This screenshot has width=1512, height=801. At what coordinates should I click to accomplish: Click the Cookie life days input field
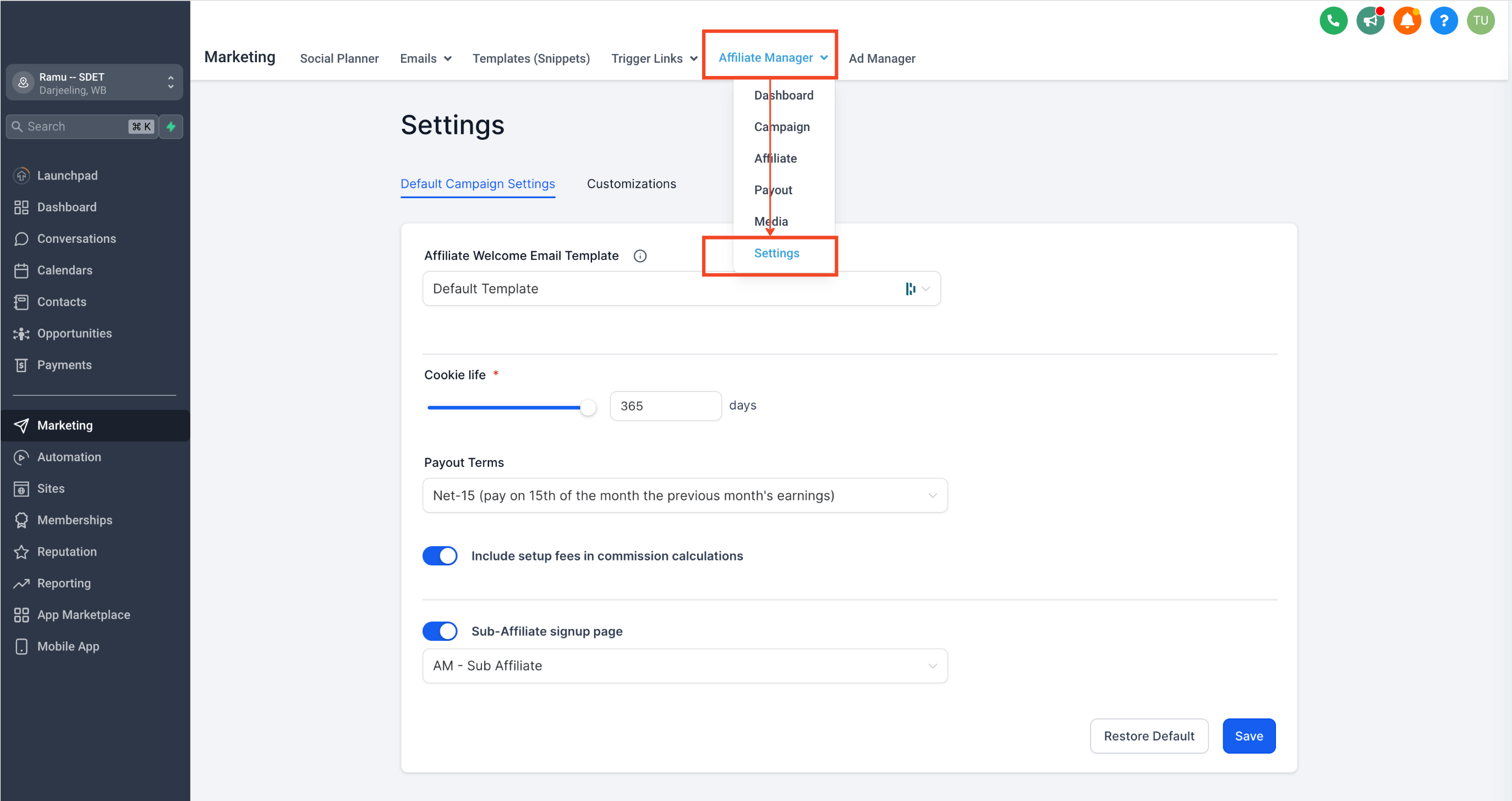(665, 406)
